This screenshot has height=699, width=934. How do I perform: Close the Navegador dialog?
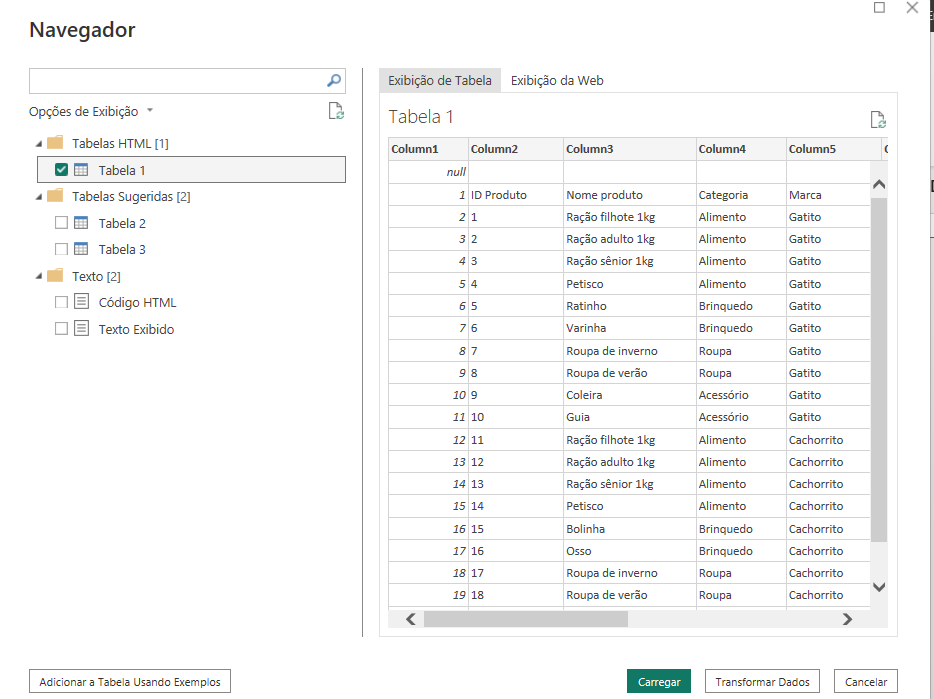click(x=912, y=7)
